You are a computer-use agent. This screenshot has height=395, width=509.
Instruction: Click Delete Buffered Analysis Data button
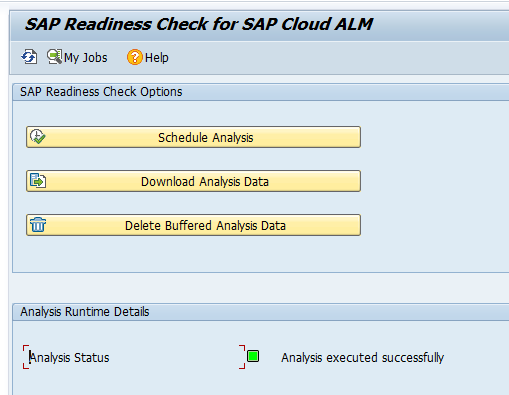coord(193,225)
